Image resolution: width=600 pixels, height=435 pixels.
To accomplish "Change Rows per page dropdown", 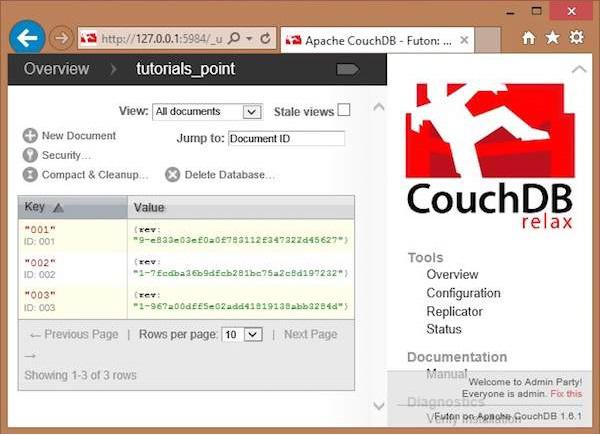I will point(241,334).
